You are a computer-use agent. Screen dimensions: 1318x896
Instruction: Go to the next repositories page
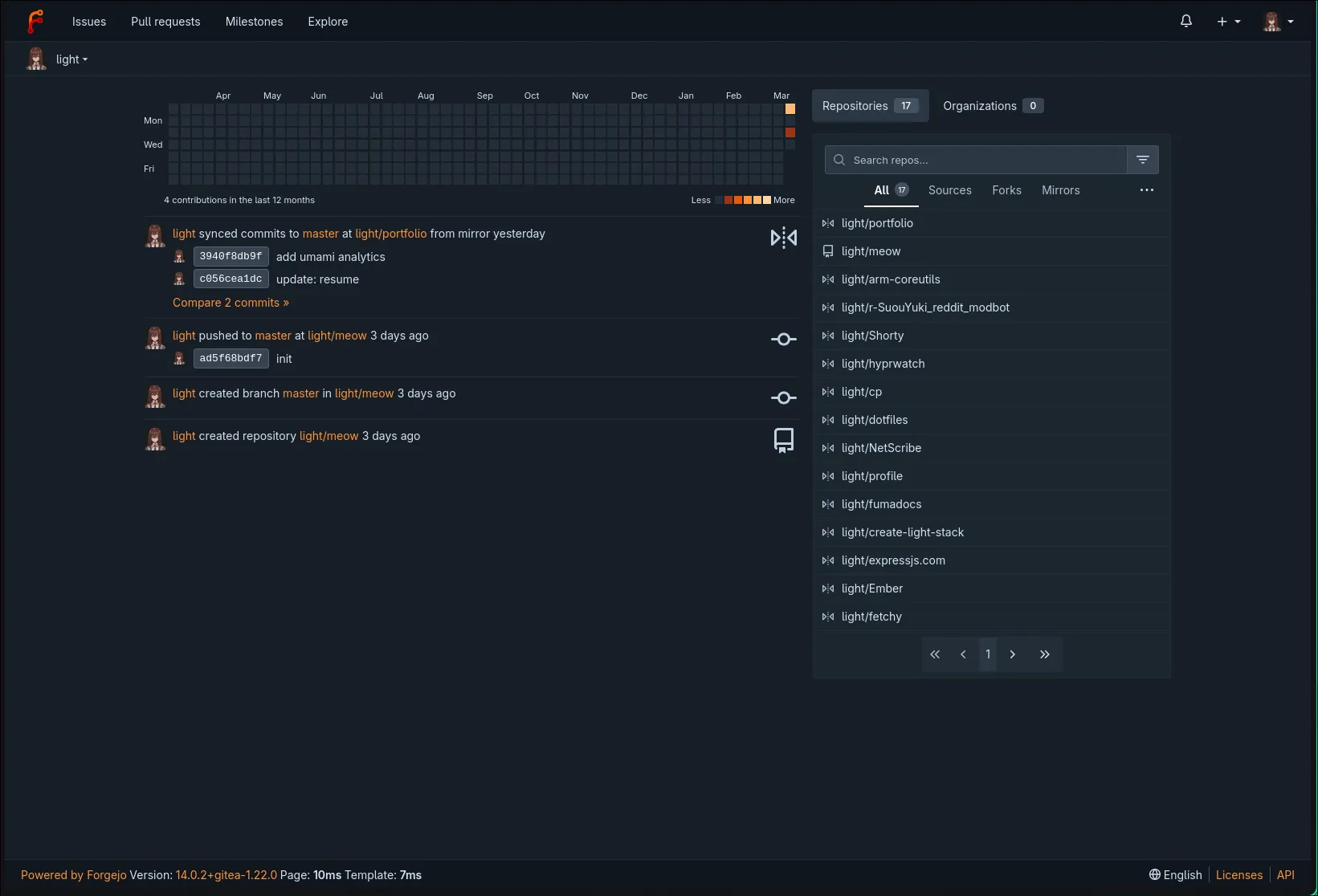pyautogui.click(x=1012, y=654)
